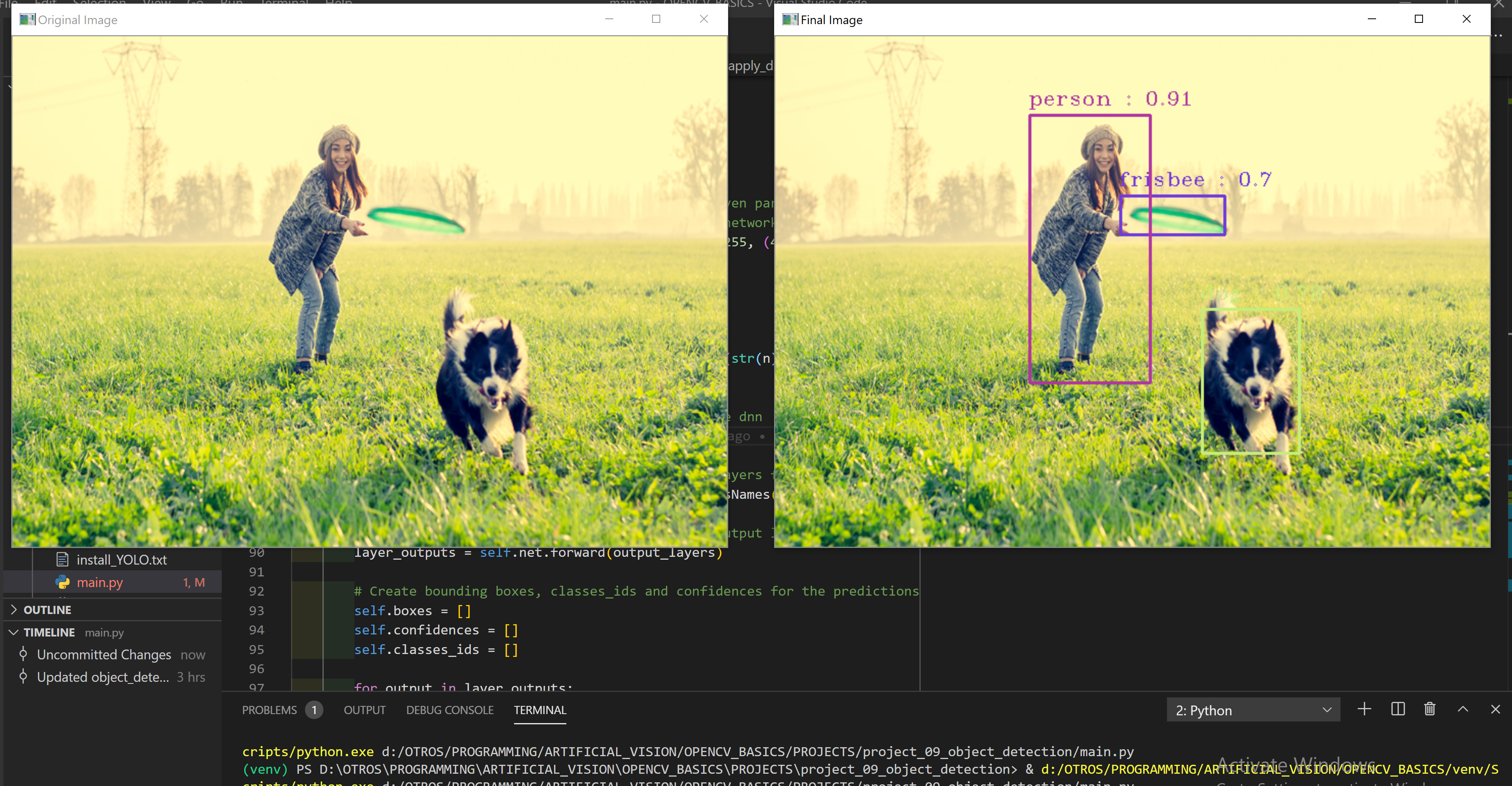
Task: Open the DEBUG CONSOLE tab
Action: 450,710
